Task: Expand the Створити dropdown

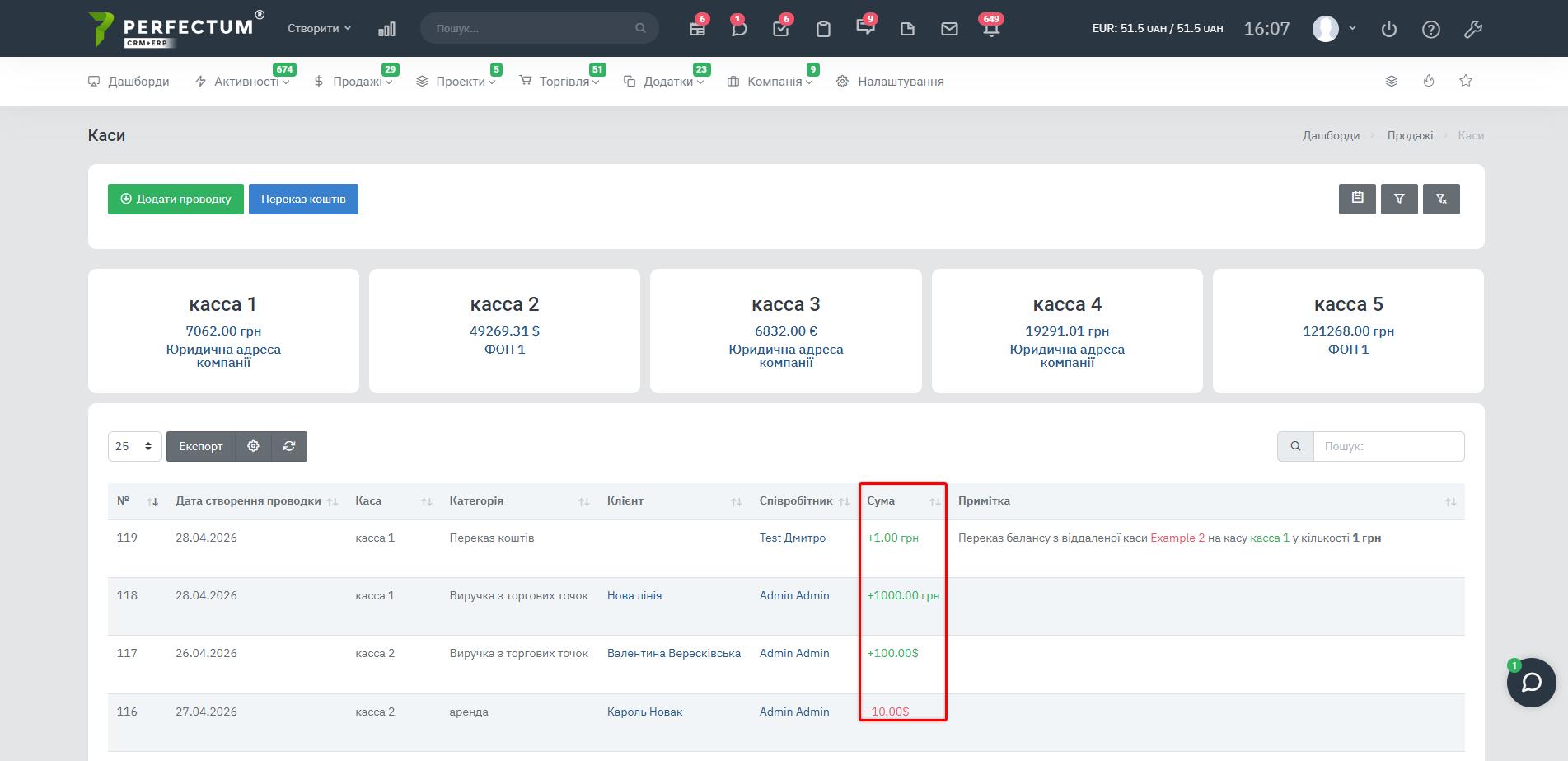Action: tap(319, 28)
